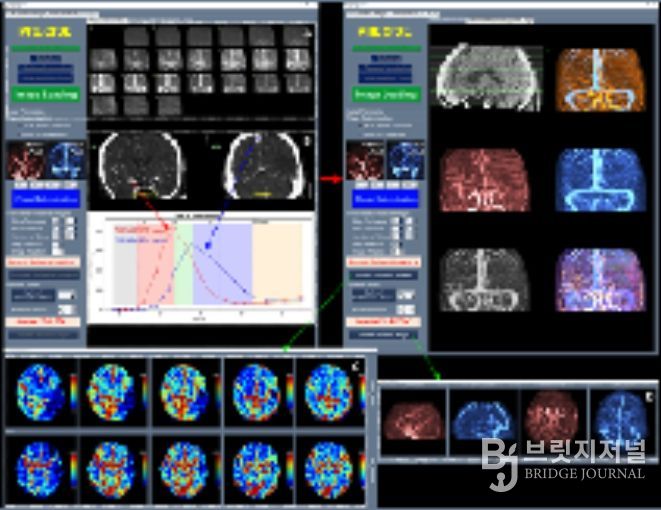Click lowest orange button in left window sidebar

click(45, 321)
